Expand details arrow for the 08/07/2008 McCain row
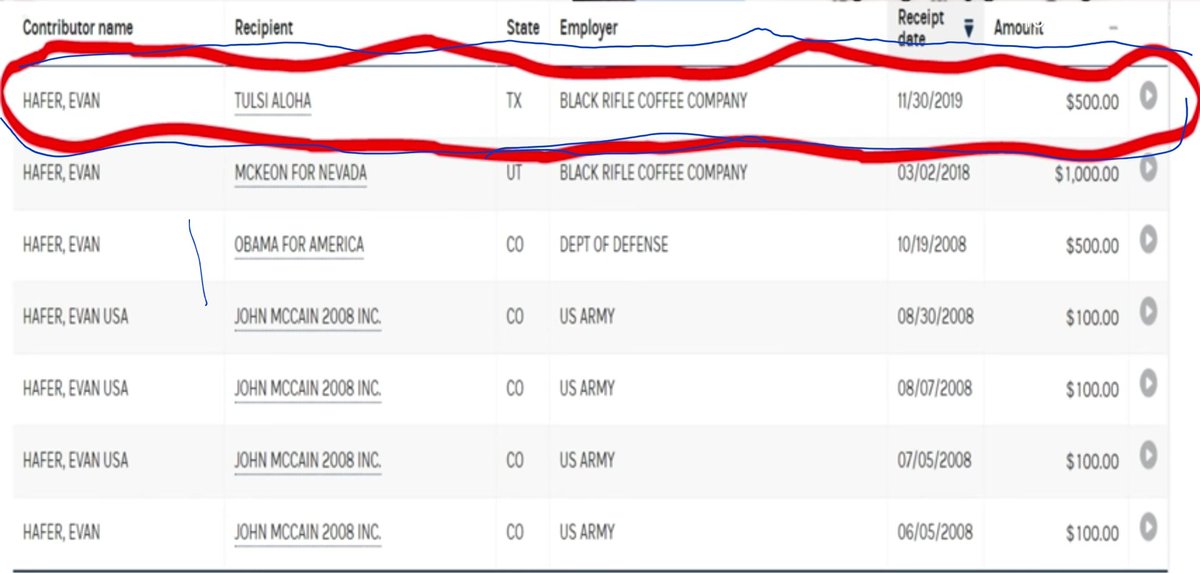The image size is (1200, 573). point(1148,382)
